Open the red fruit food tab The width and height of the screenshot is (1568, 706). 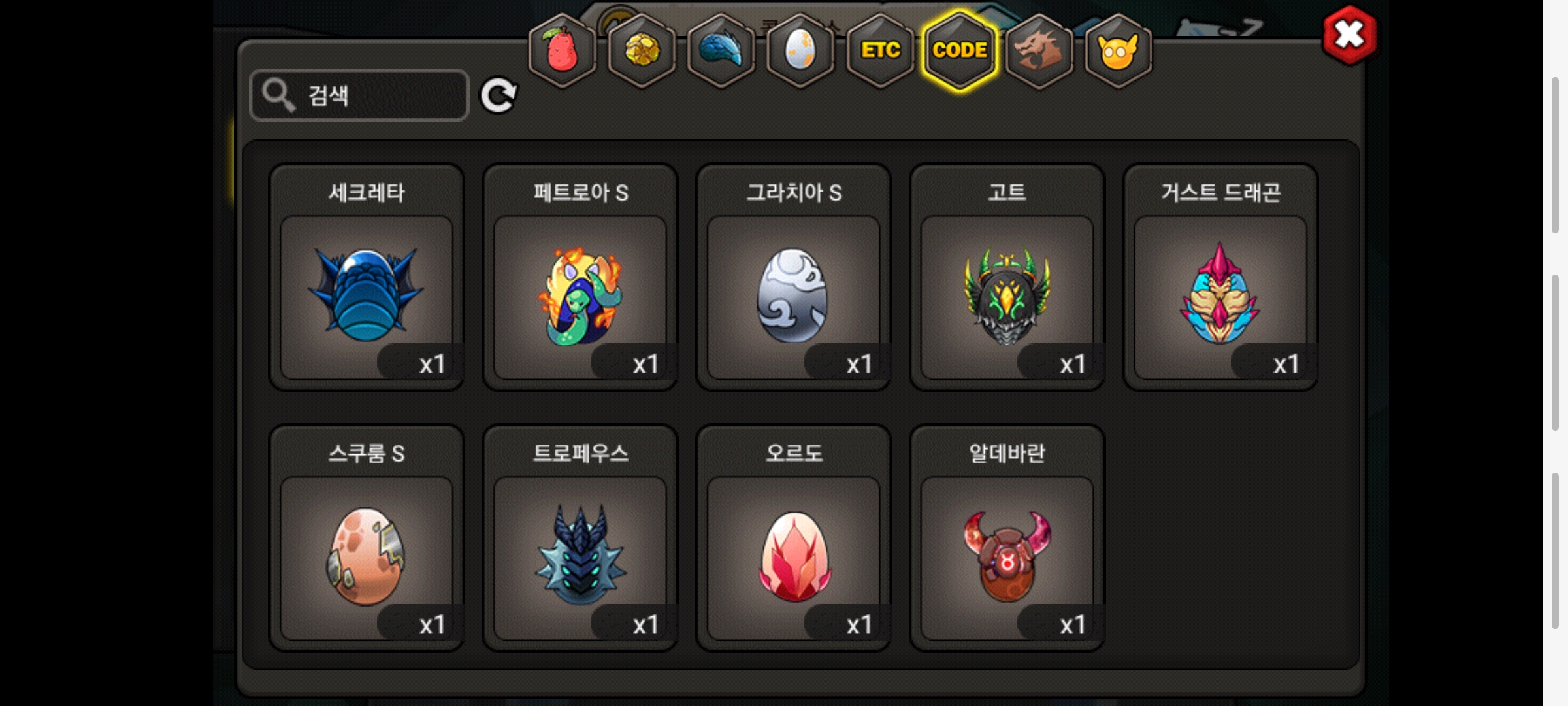click(562, 51)
